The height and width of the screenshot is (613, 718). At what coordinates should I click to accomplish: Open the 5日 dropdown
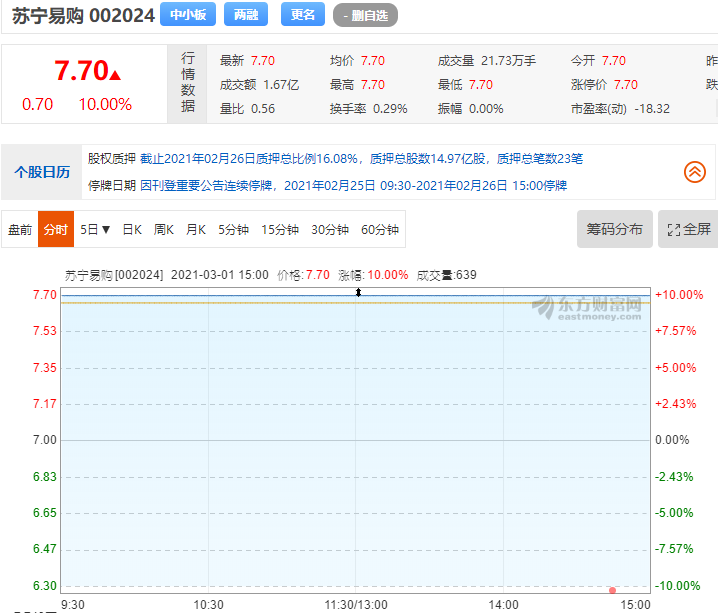point(95,229)
